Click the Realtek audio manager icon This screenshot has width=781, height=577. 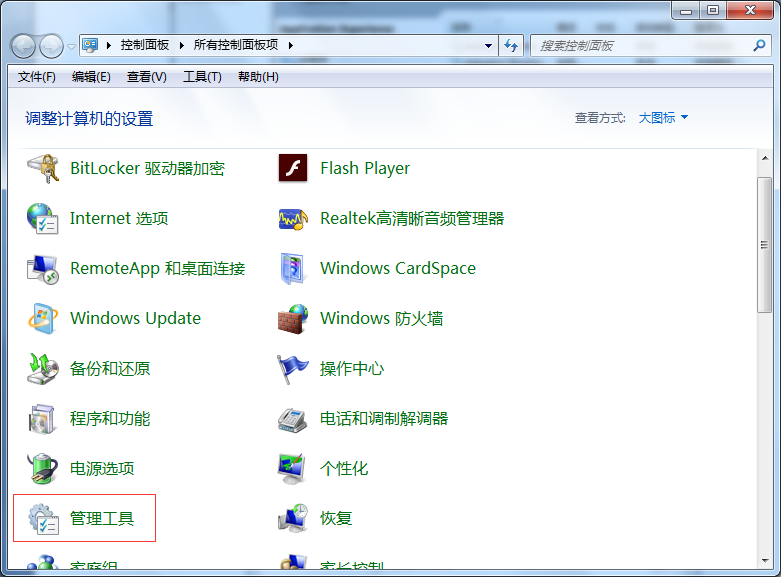click(x=293, y=219)
